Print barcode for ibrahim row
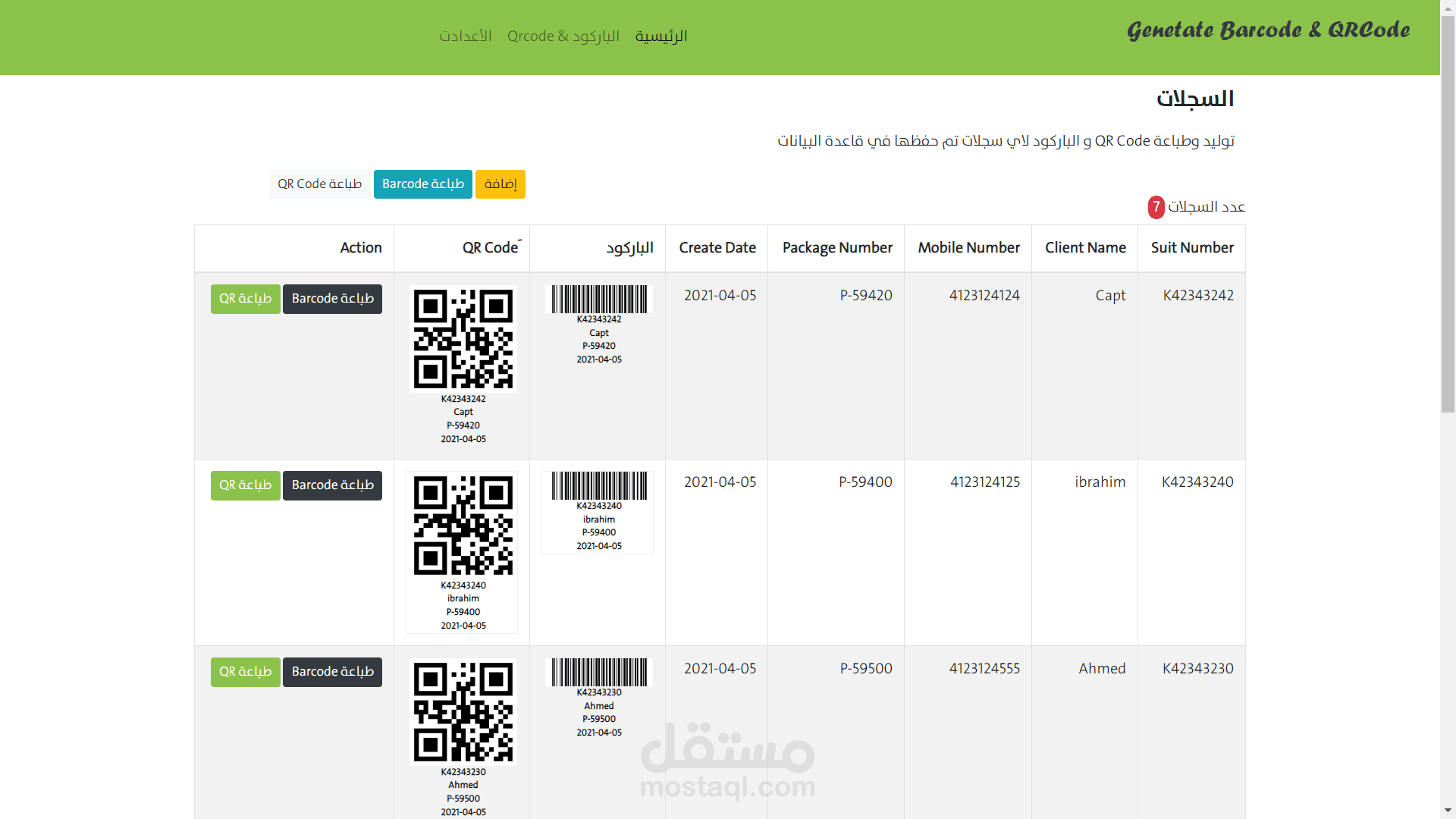 pos(332,485)
